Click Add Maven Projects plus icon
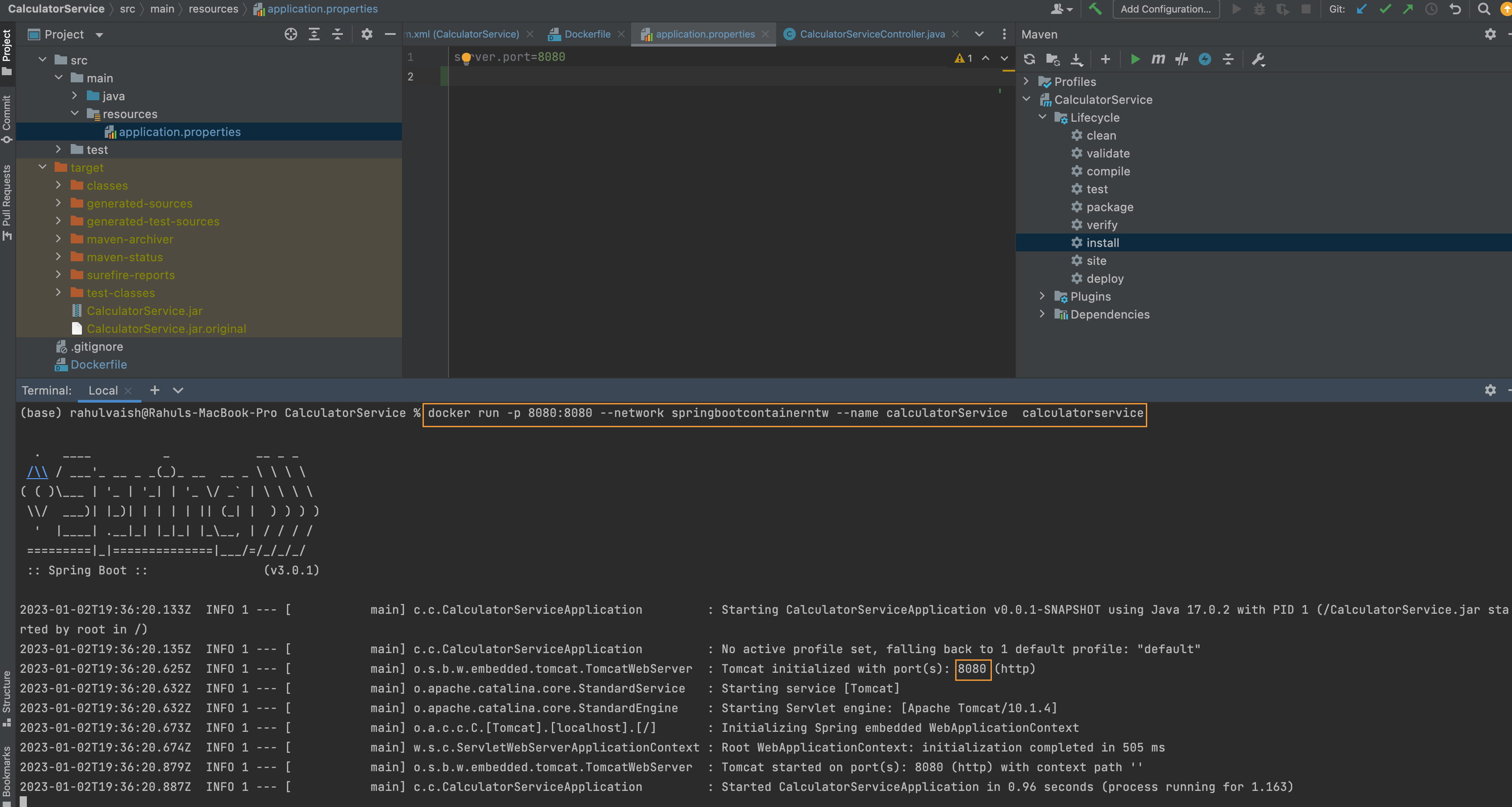 pos(1105,59)
